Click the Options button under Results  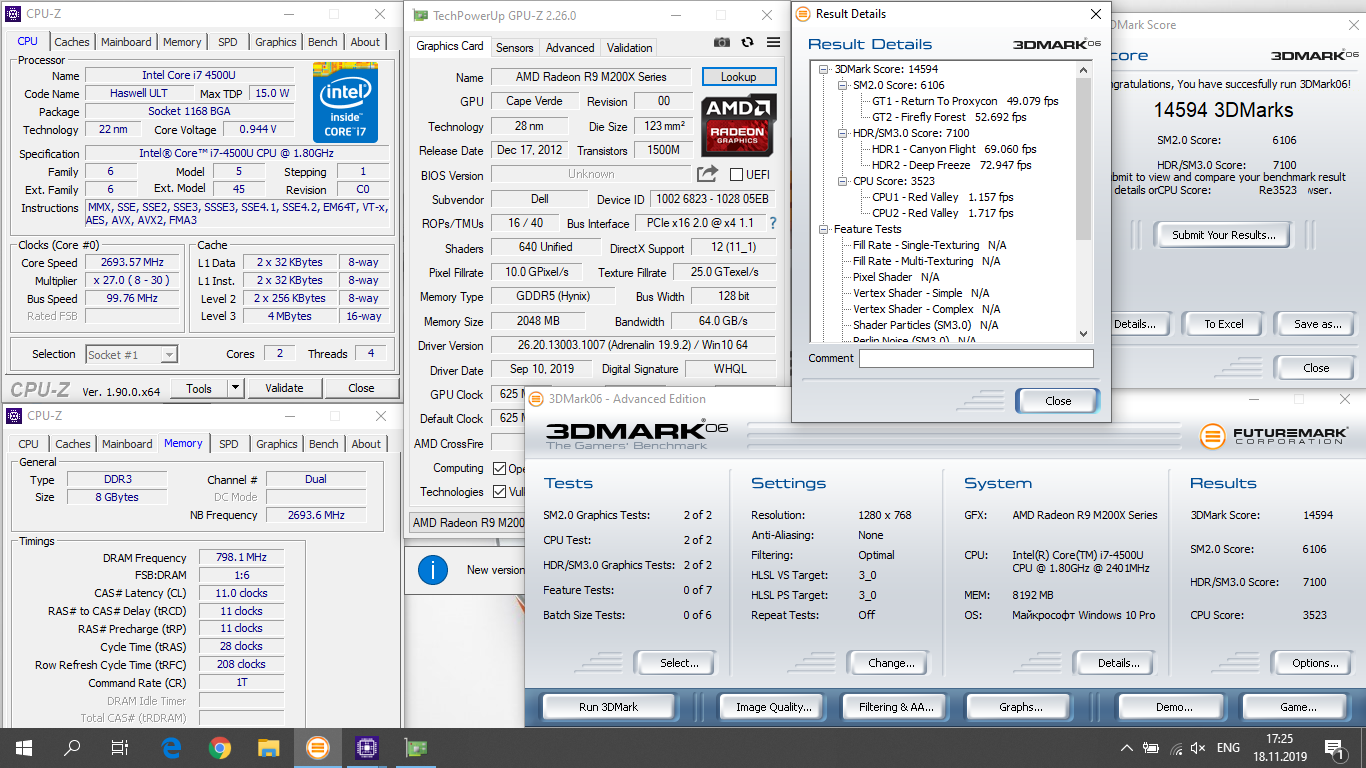coord(1315,663)
